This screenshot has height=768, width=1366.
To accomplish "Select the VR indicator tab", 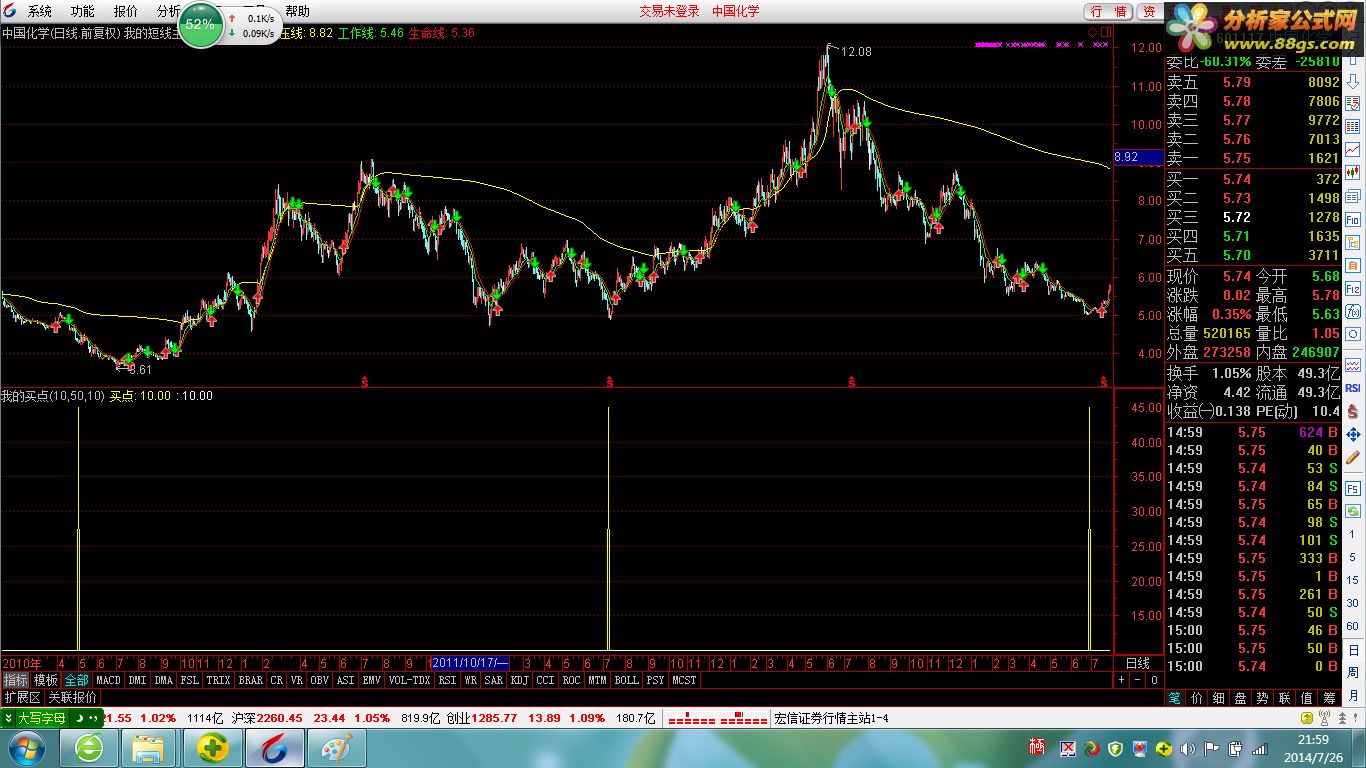I will 297,680.
